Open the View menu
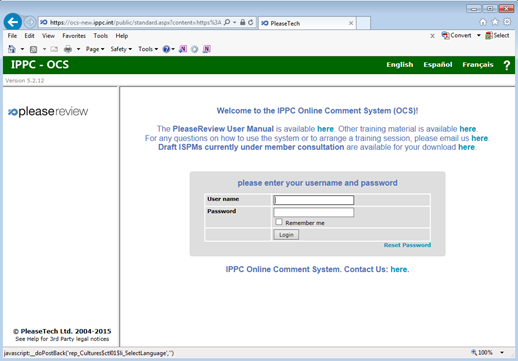 (x=48, y=36)
